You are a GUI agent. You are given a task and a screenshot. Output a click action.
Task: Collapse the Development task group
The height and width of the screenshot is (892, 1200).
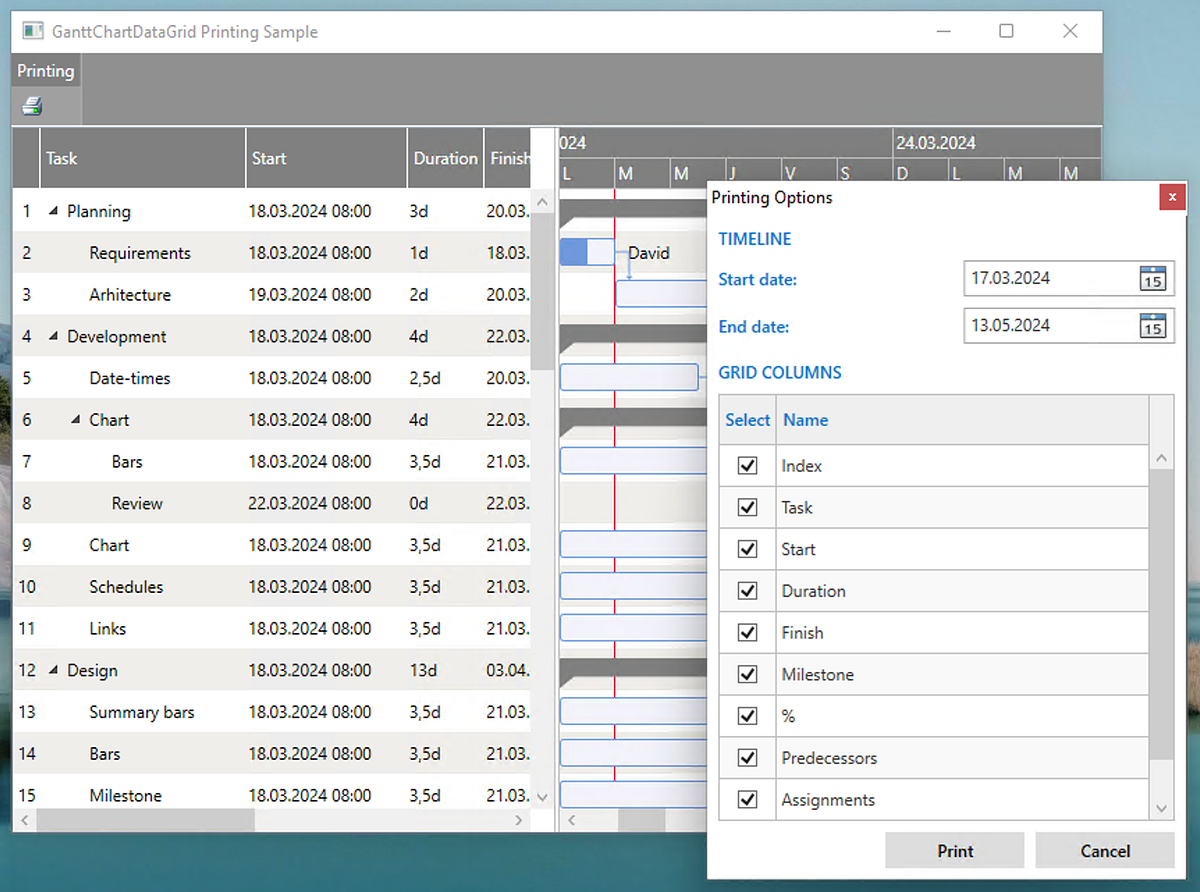(x=54, y=336)
